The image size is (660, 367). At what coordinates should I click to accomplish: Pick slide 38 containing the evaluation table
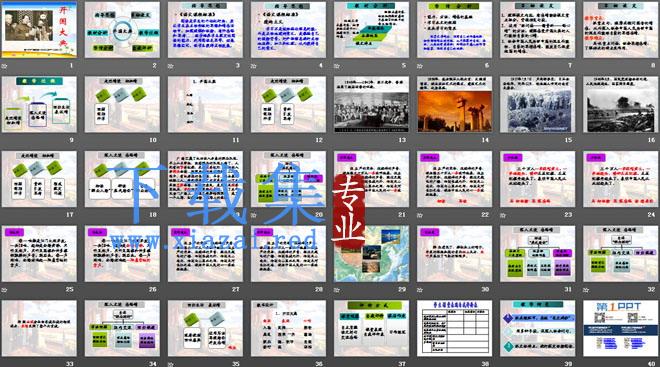click(455, 328)
